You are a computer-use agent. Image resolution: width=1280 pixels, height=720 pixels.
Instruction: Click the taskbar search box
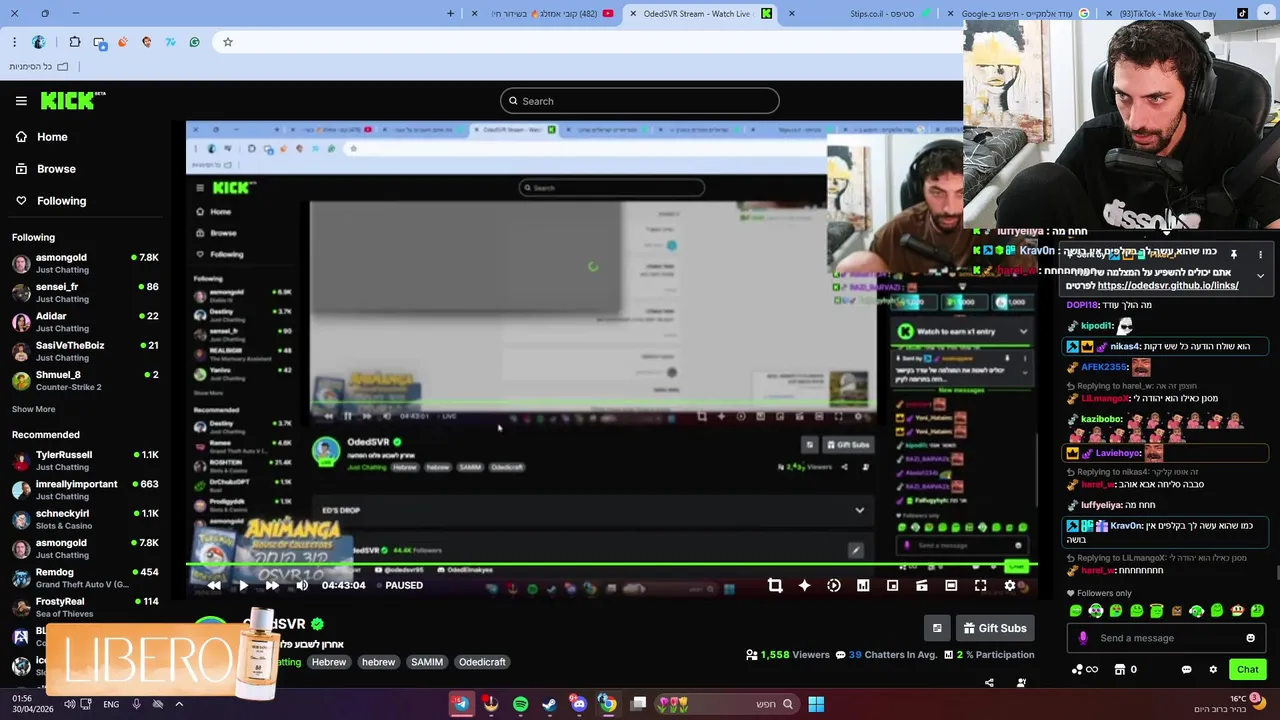(725, 704)
